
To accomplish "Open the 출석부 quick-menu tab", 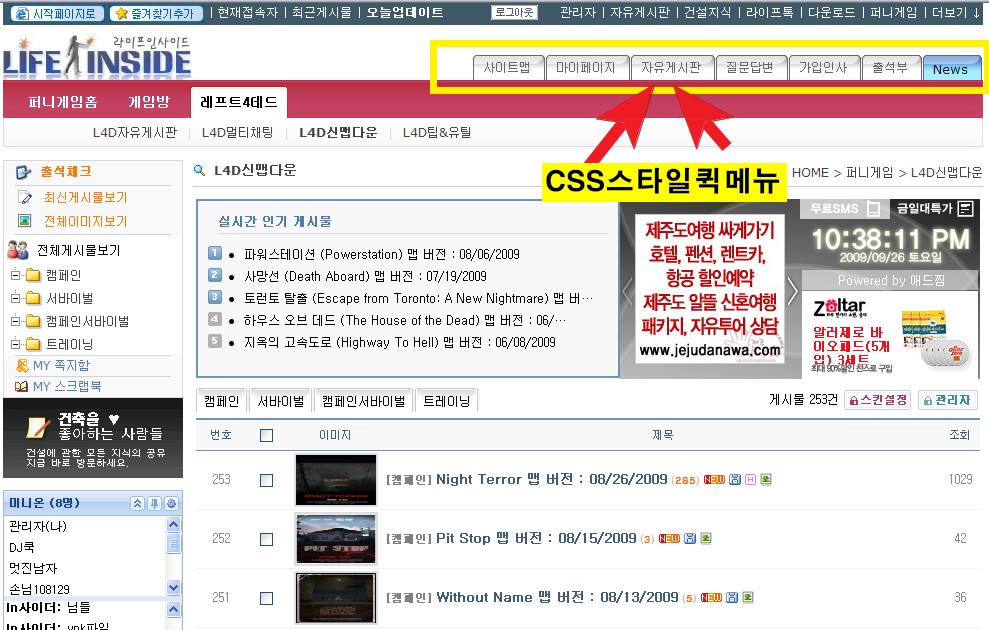I will click(x=891, y=67).
